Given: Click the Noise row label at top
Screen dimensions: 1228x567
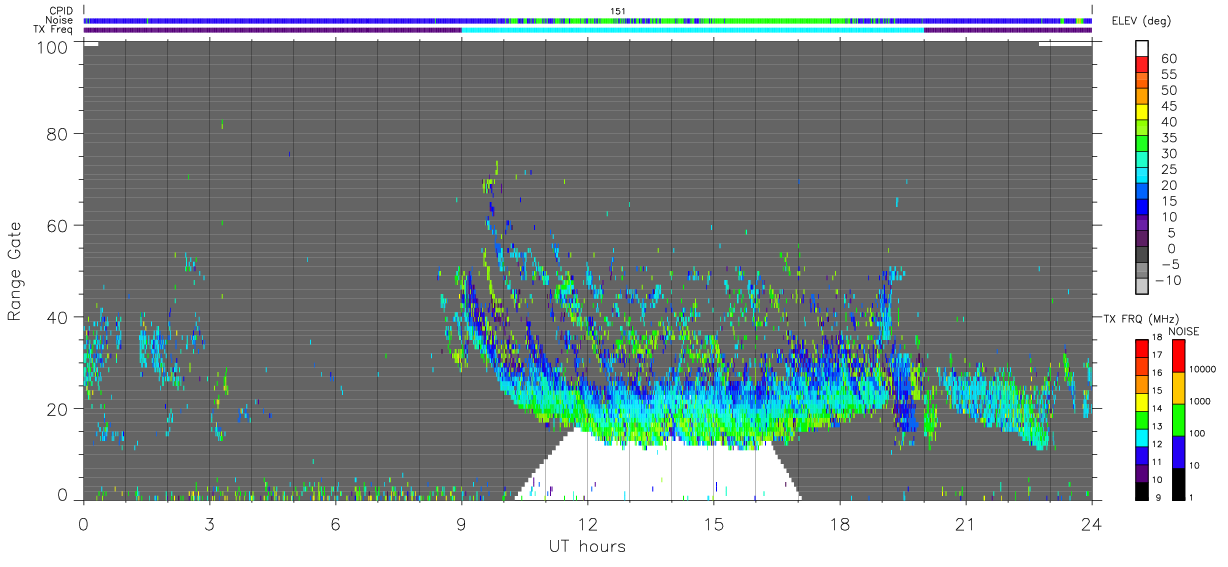Looking at the screenshot, I should click(60, 20).
